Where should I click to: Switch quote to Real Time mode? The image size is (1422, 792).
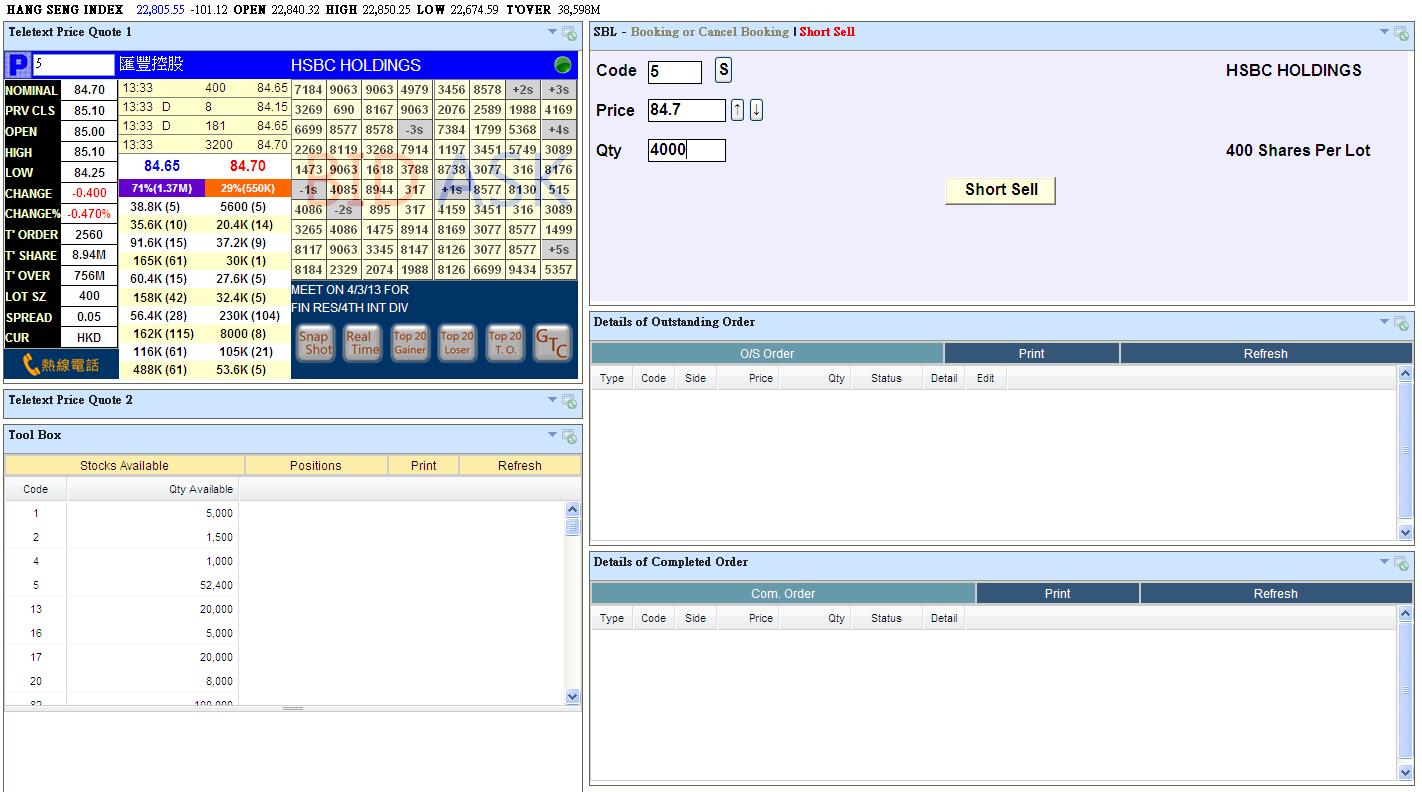[362, 343]
